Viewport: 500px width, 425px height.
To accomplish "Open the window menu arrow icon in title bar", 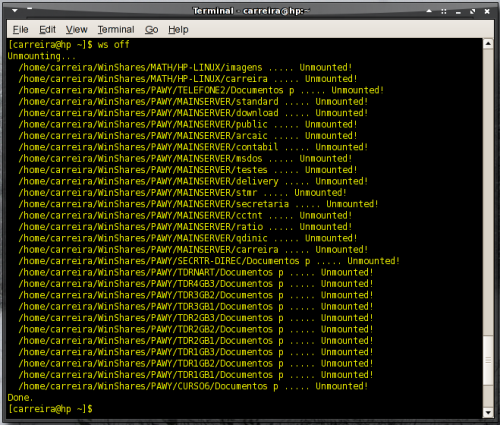I will click(15, 11).
